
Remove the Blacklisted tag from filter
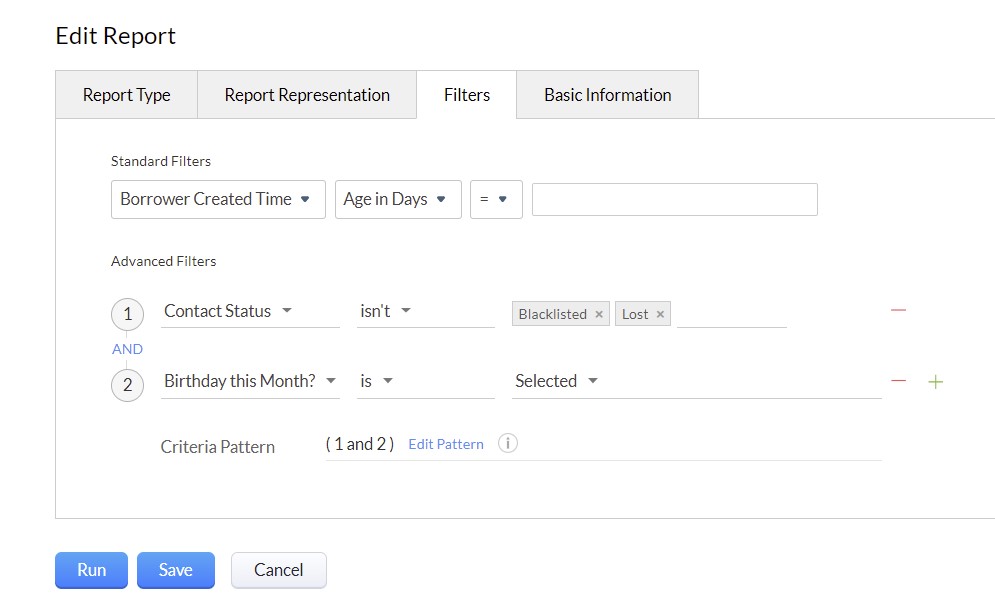click(599, 314)
